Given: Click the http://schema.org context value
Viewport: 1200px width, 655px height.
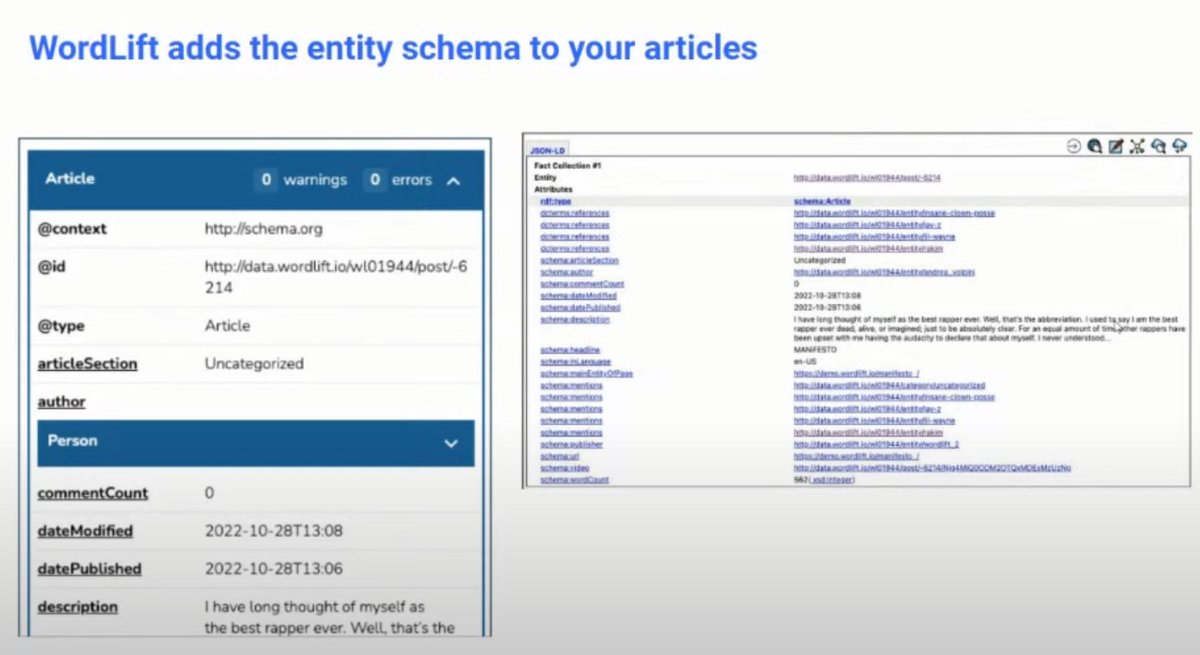Looking at the screenshot, I should (264, 229).
